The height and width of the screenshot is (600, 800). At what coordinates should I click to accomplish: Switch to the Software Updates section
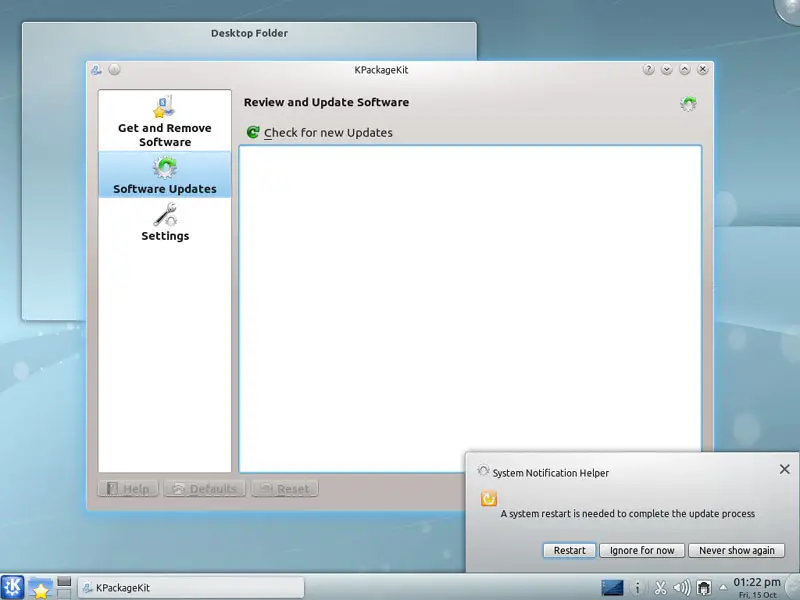coord(165,175)
